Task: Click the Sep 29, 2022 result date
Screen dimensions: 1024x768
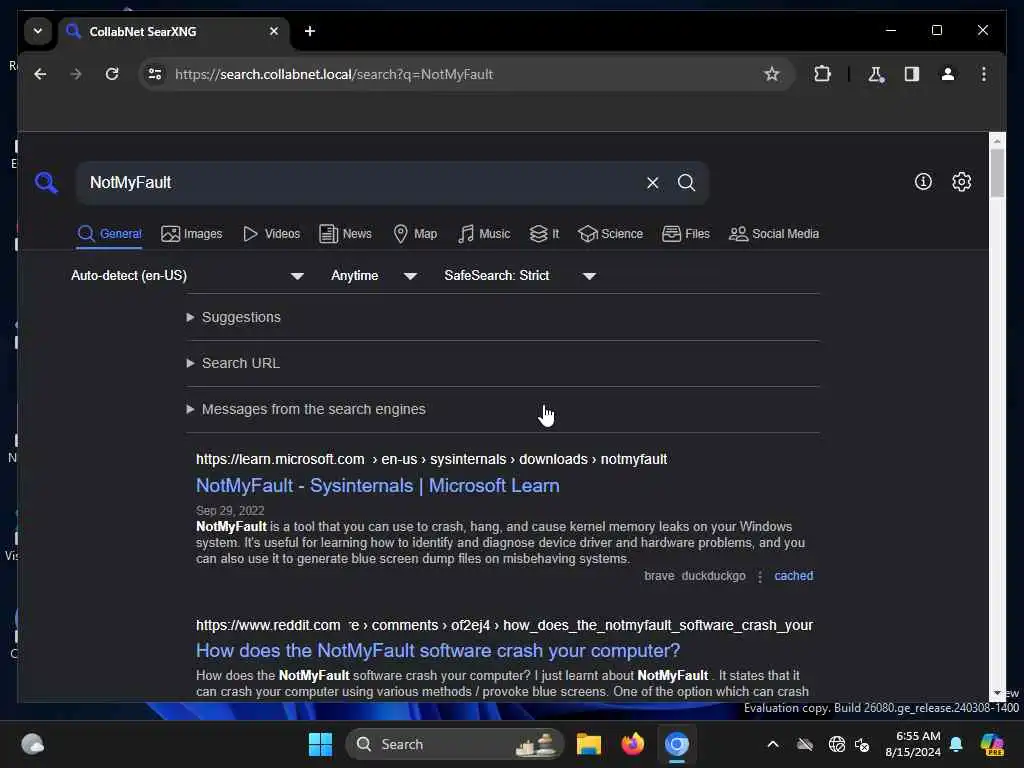Action: point(230,511)
